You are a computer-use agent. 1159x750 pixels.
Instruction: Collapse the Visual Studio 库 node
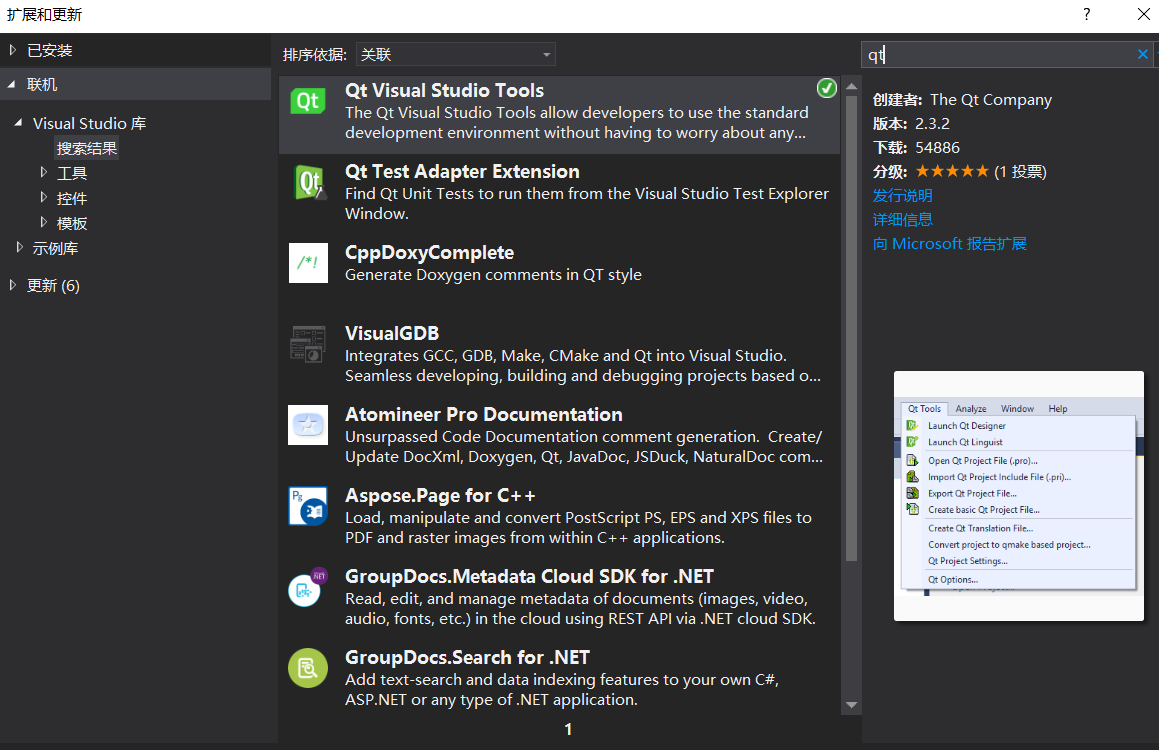[x=18, y=123]
